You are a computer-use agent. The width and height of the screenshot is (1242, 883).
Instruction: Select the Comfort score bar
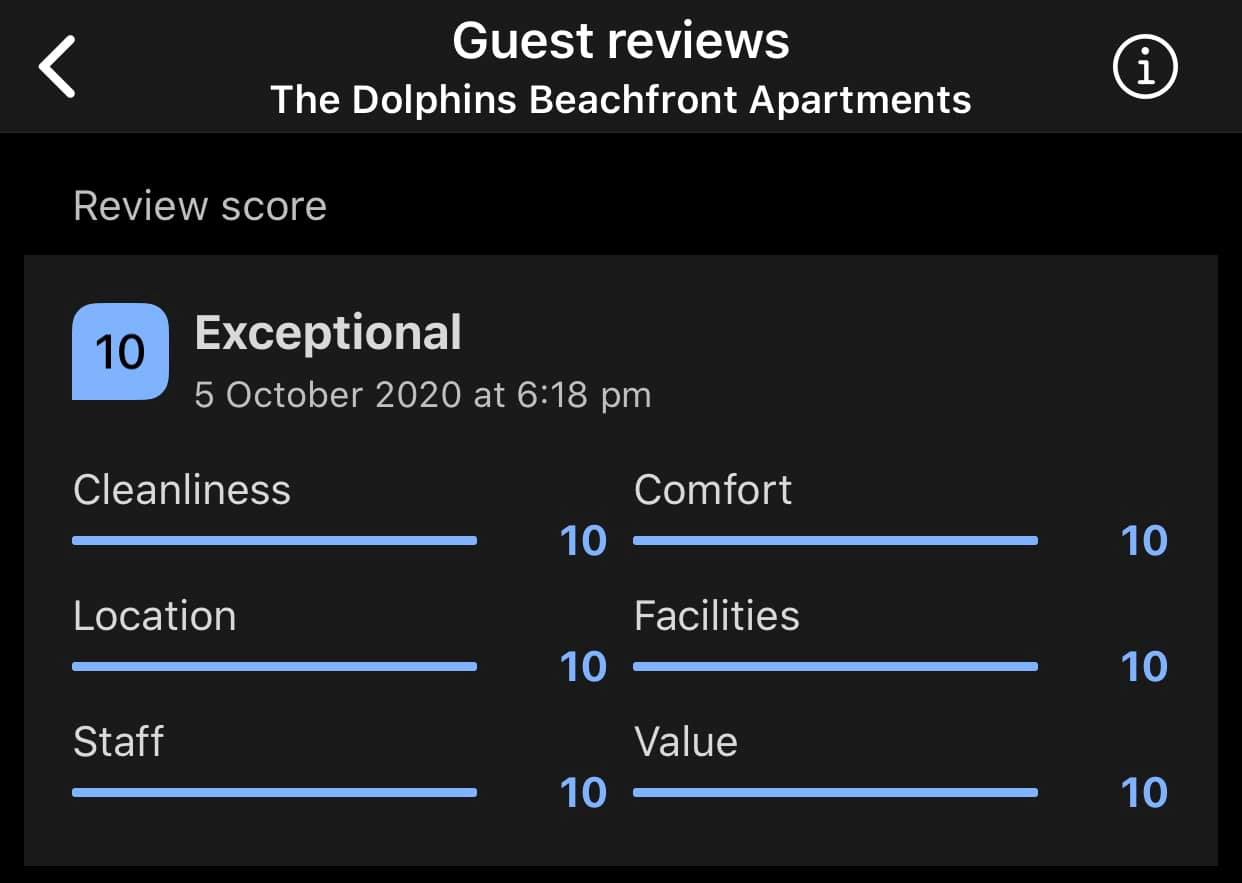pos(836,540)
